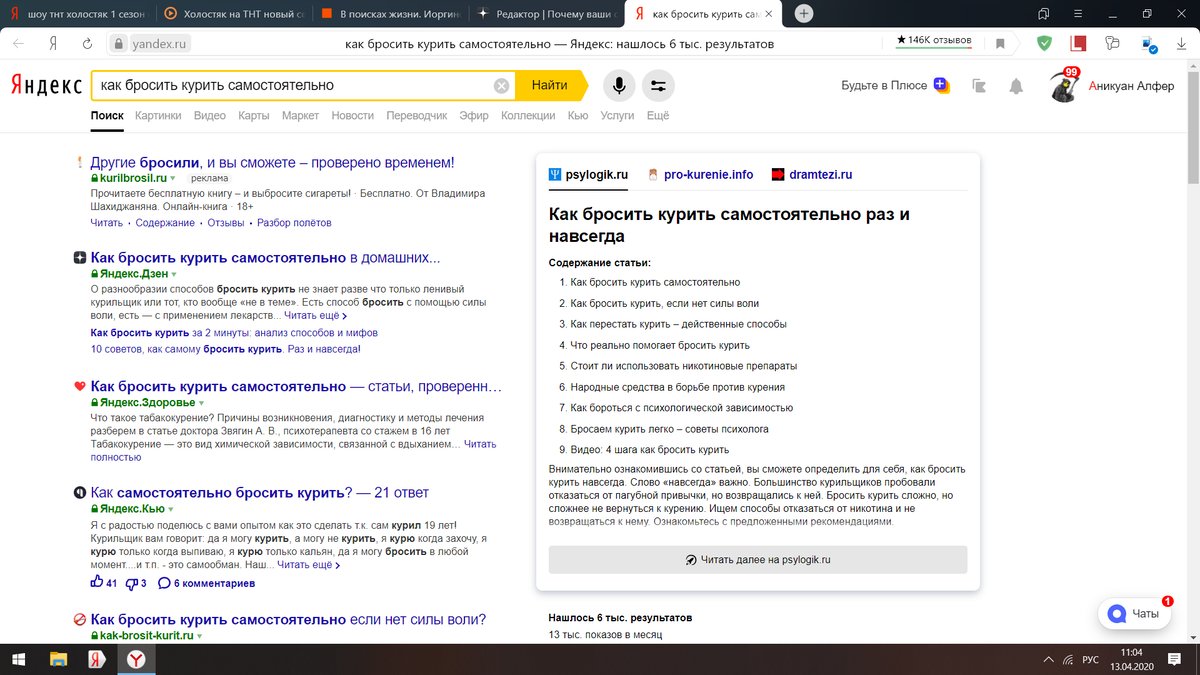The height and width of the screenshot is (675, 1200).
Task: Open browser downloads arrow
Action: point(1182,44)
